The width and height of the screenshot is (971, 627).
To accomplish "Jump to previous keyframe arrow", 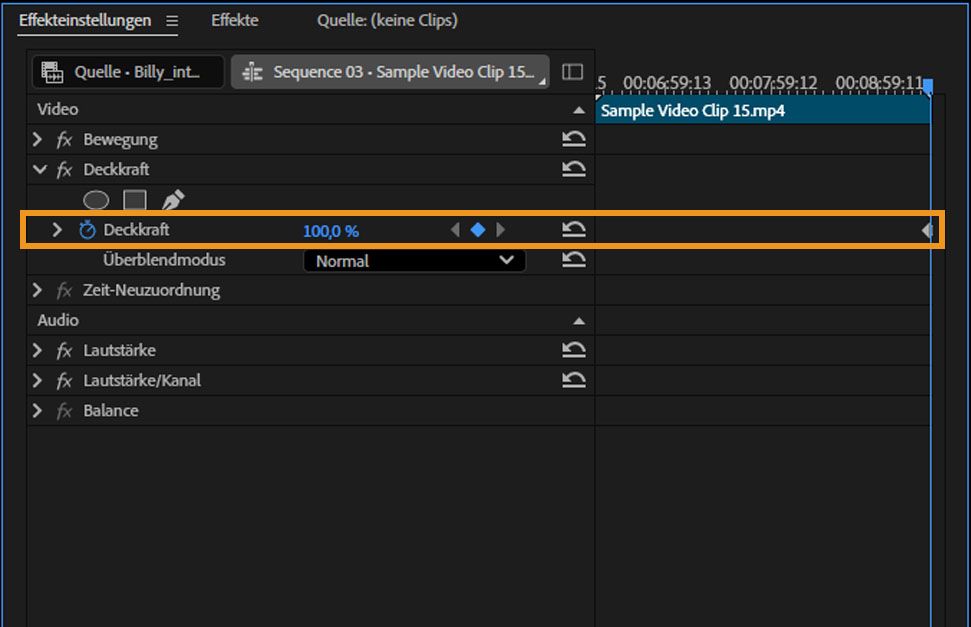I will (456, 229).
